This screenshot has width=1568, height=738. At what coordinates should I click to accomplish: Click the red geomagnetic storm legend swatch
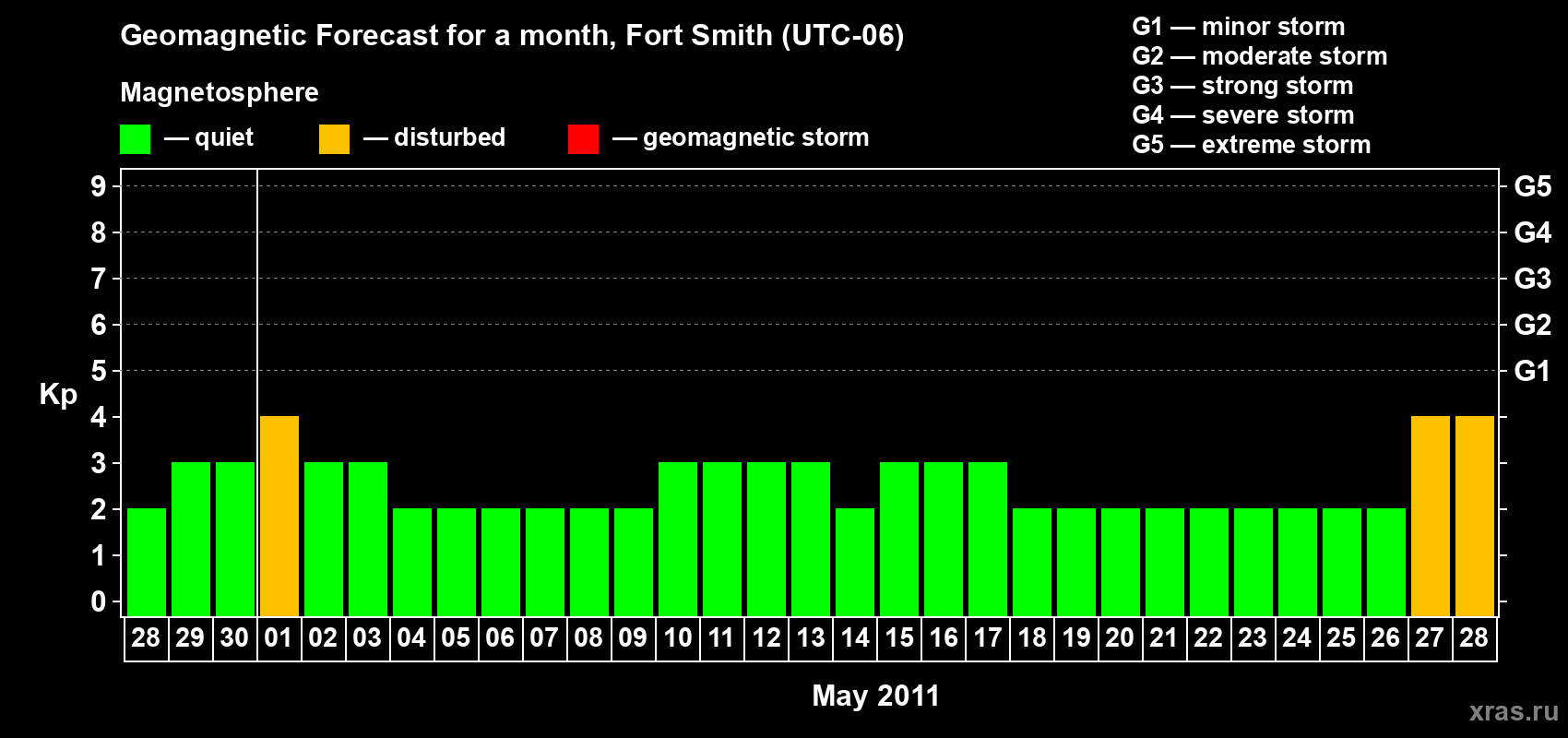(583, 139)
